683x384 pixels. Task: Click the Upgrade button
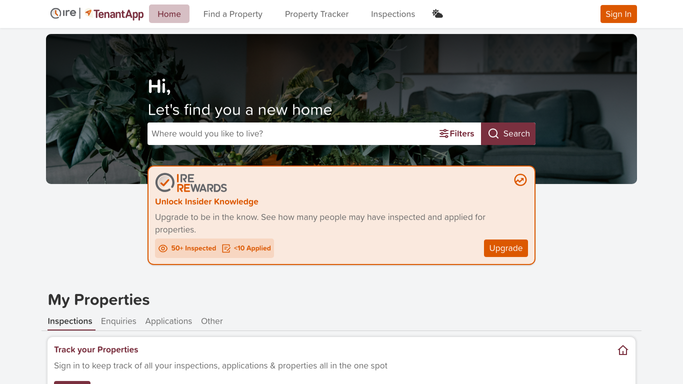click(x=506, y=248)
